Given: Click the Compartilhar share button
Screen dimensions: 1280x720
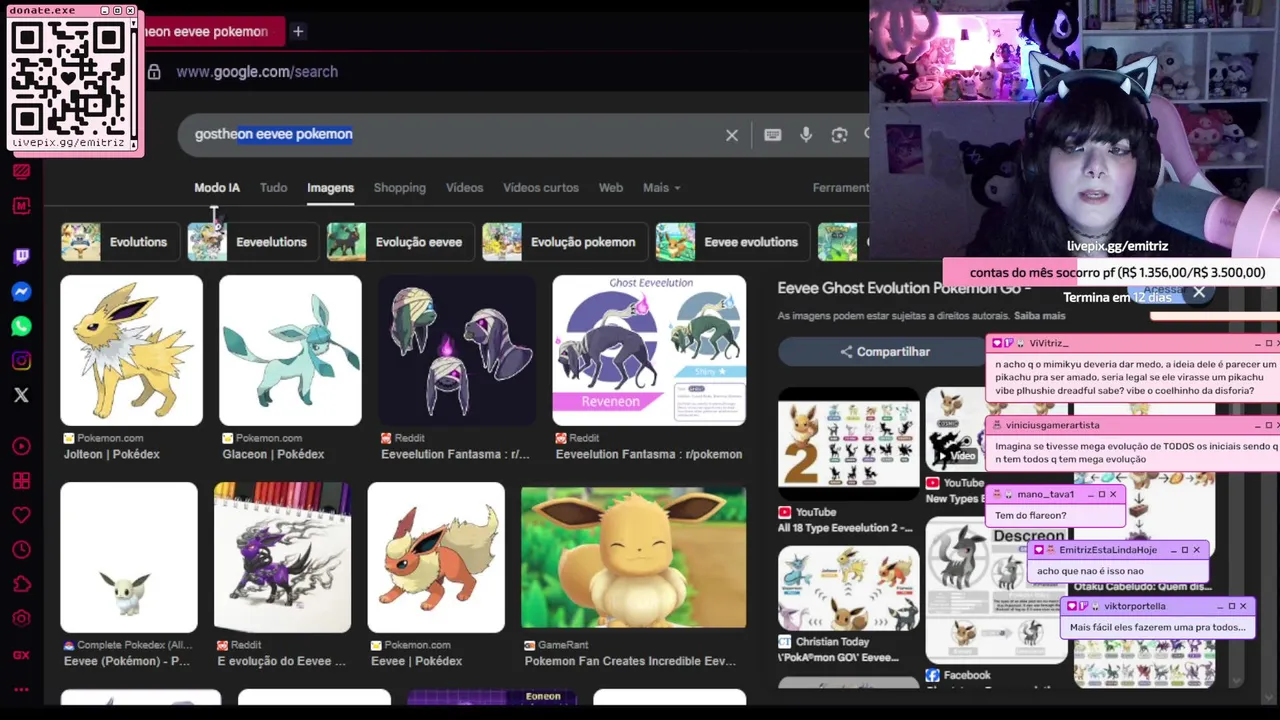Looking at the screenshot, I should pos(884,352).
